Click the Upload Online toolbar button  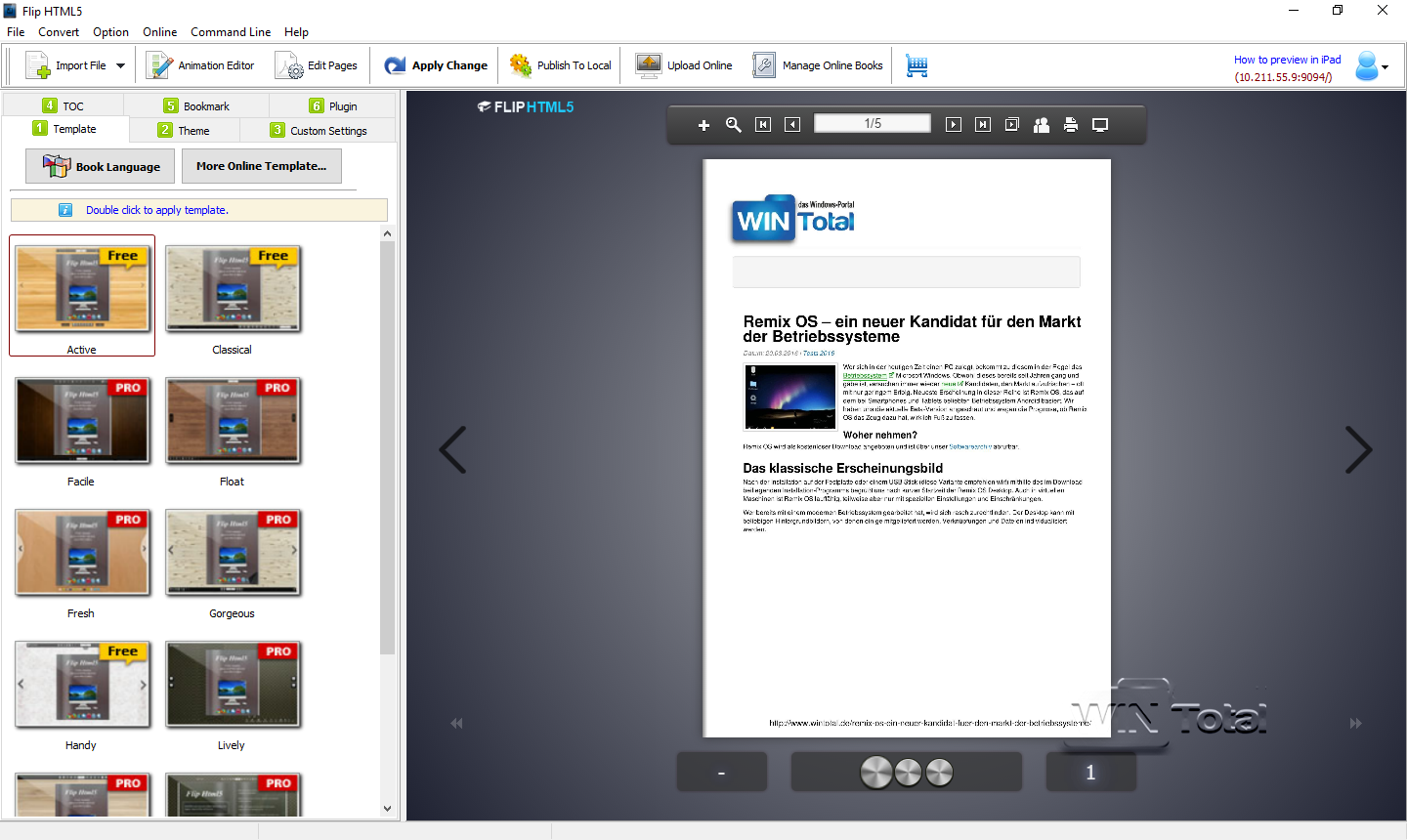coord(684,65)
